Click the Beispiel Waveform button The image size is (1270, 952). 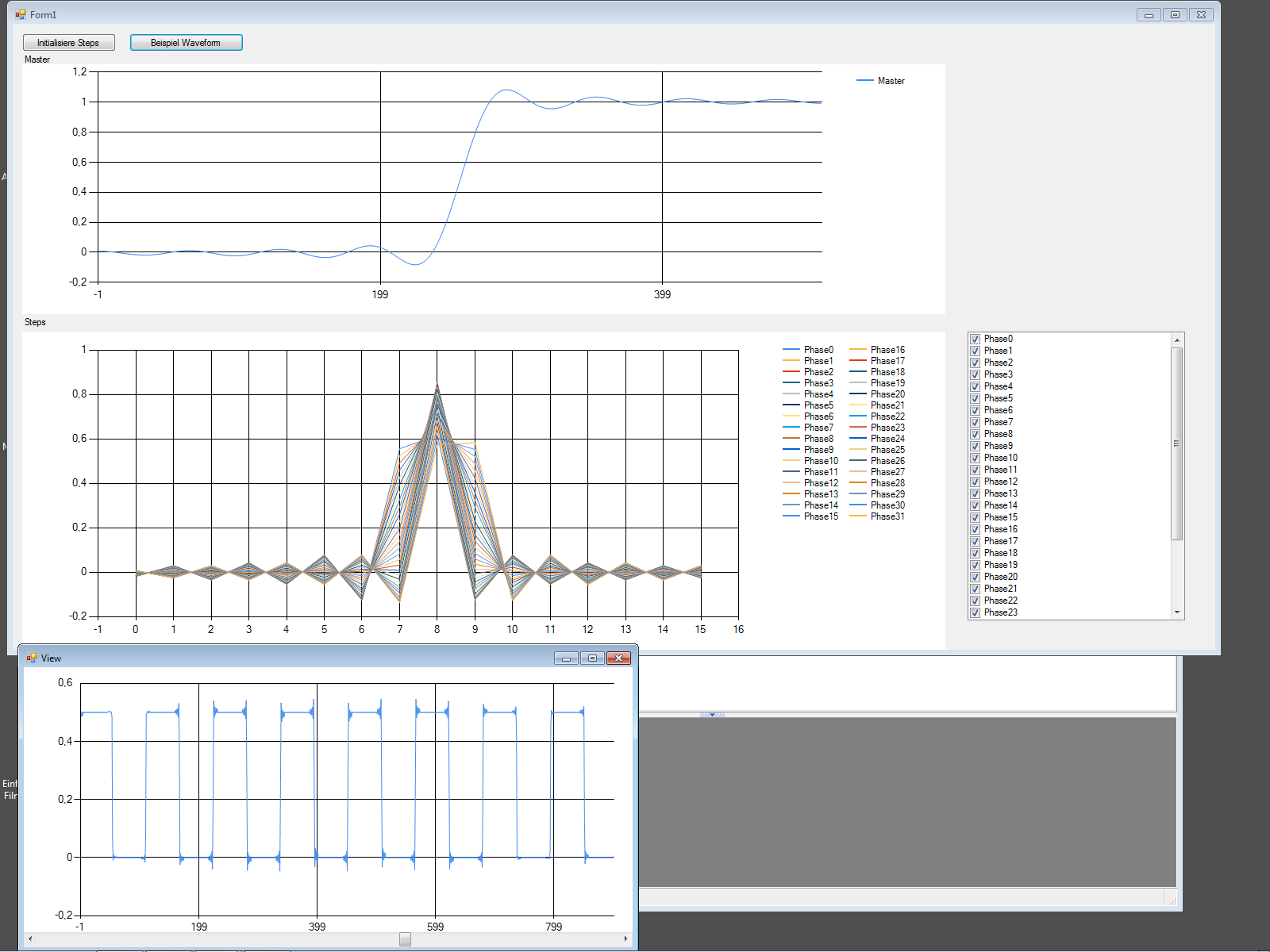pyautogui.click(x=186, y=43)
